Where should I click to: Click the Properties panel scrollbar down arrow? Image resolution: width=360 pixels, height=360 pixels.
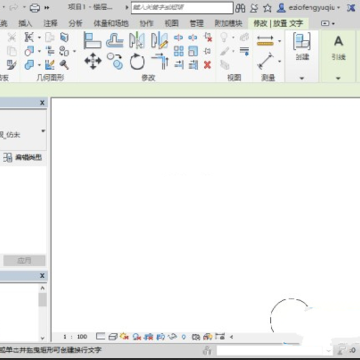pos(42,338)
